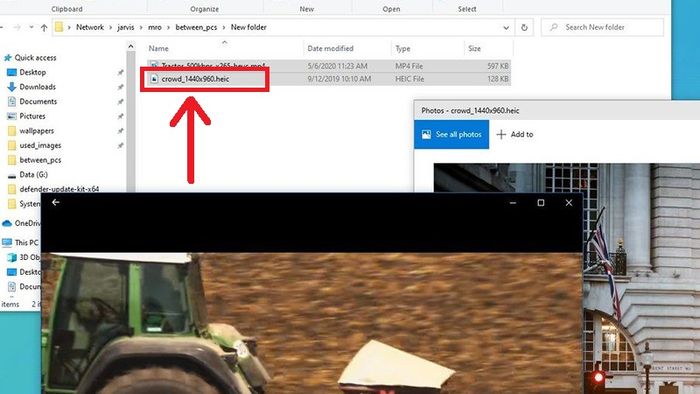Sort files by Date modified column
Viewport: 700px width, 394px height.
click(x=347, y=48)
